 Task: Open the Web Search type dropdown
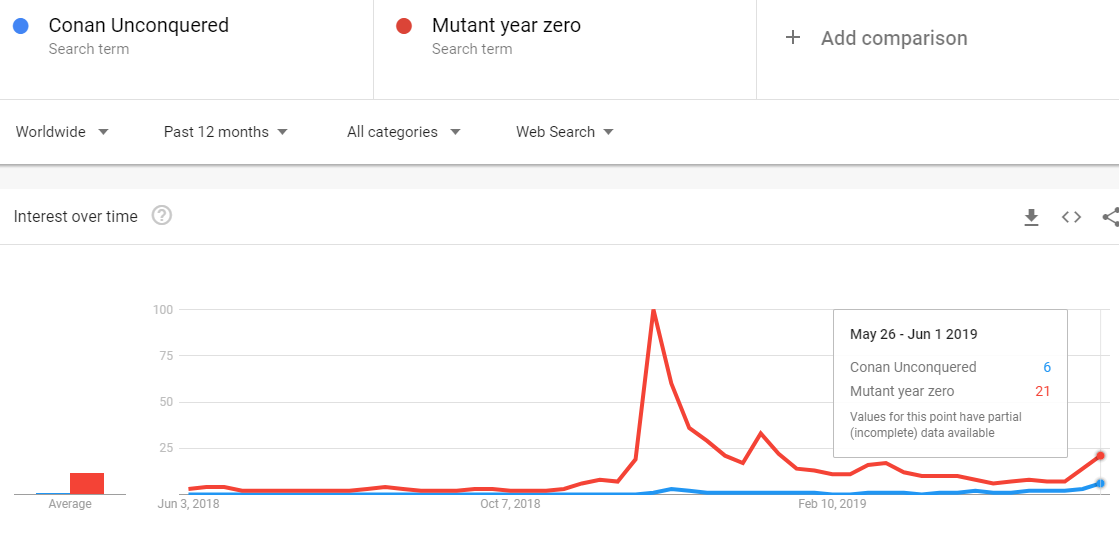click(564, 132)
